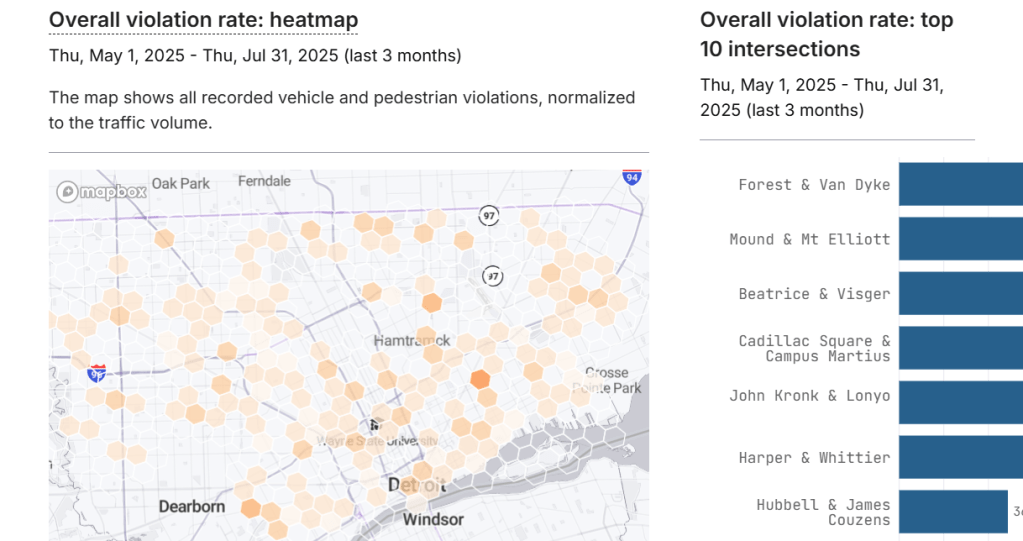Click the Ferndale map label
This screenshot has width=1023, height=541.
(x=264, y=181)
